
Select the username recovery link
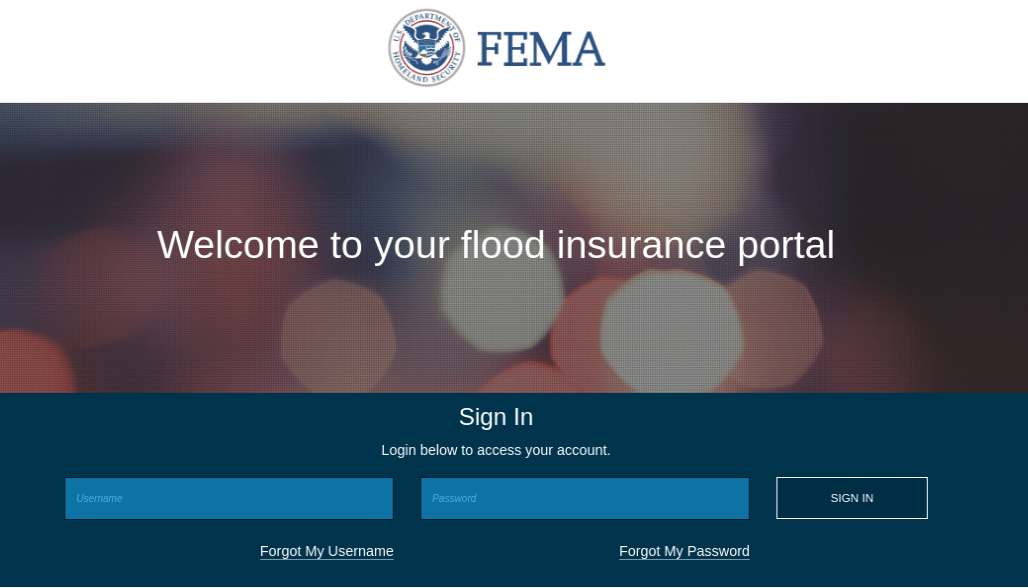pos(326,551)
